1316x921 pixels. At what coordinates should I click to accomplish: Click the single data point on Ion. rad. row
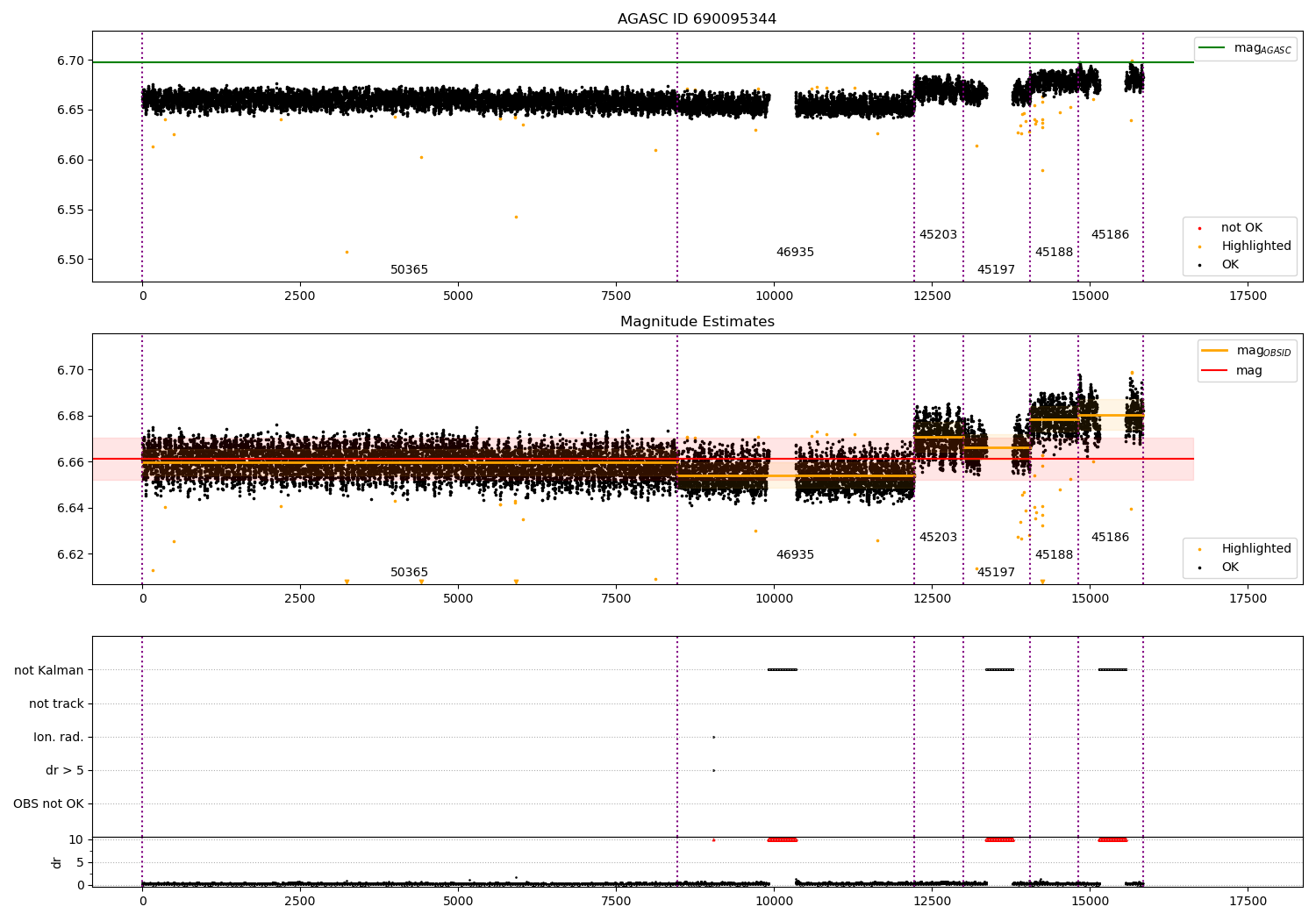[x=713, y=737]
